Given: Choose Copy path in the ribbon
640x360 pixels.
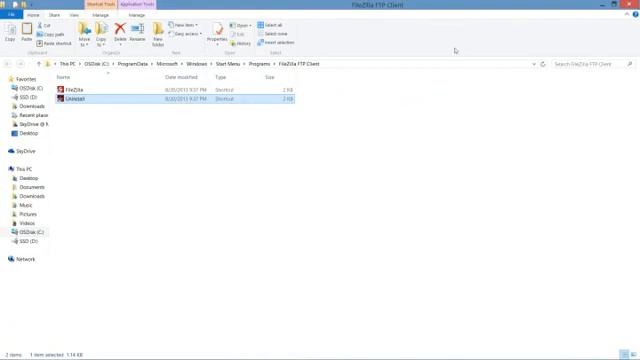Looking at the screenshot, I should click(x=51, y=34).
